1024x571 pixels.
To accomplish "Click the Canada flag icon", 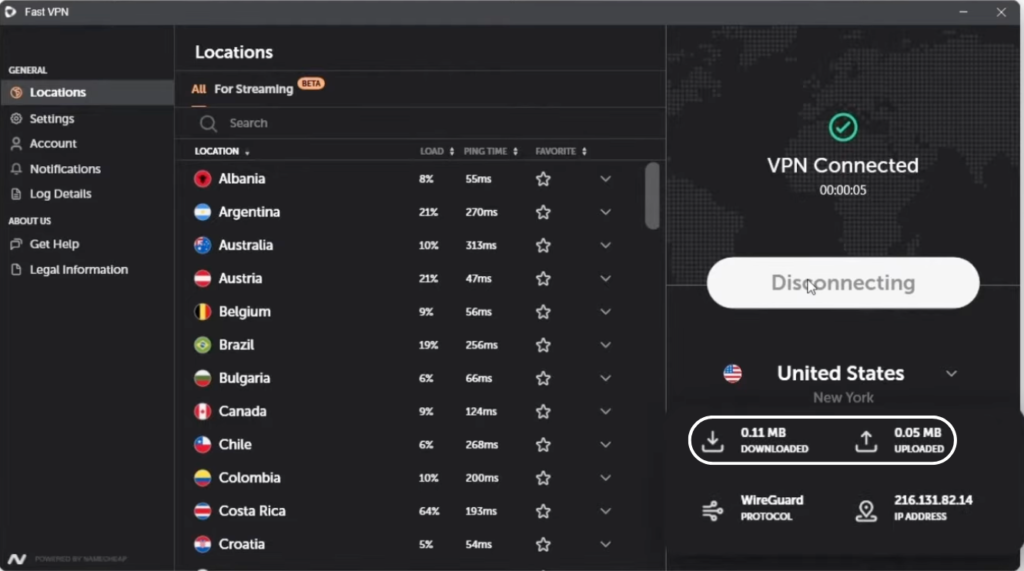I will pos(202,411).
